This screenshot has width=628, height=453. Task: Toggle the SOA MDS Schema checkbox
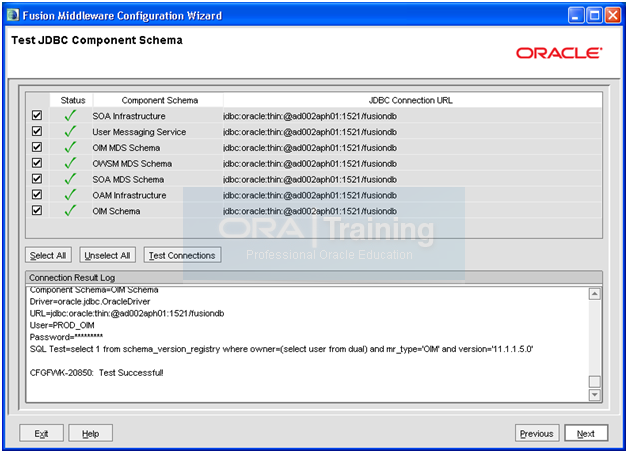(37, 179)
